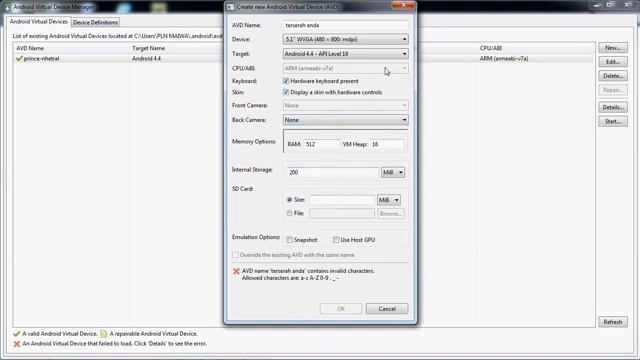Click the Browse button for SD Card file
Screen dimensions: 640x360
click(391, 213)
